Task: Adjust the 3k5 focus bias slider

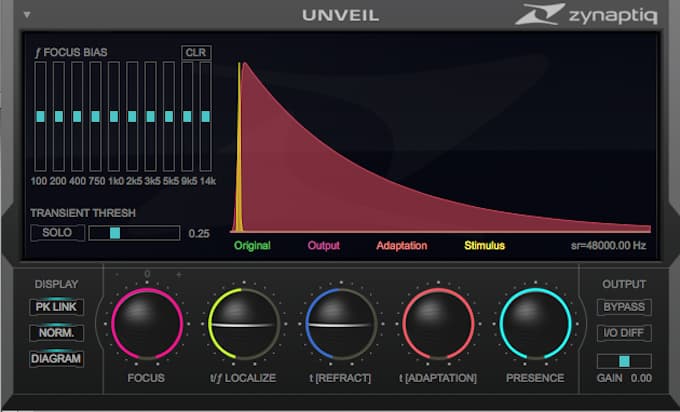Action: pos(150,116)
